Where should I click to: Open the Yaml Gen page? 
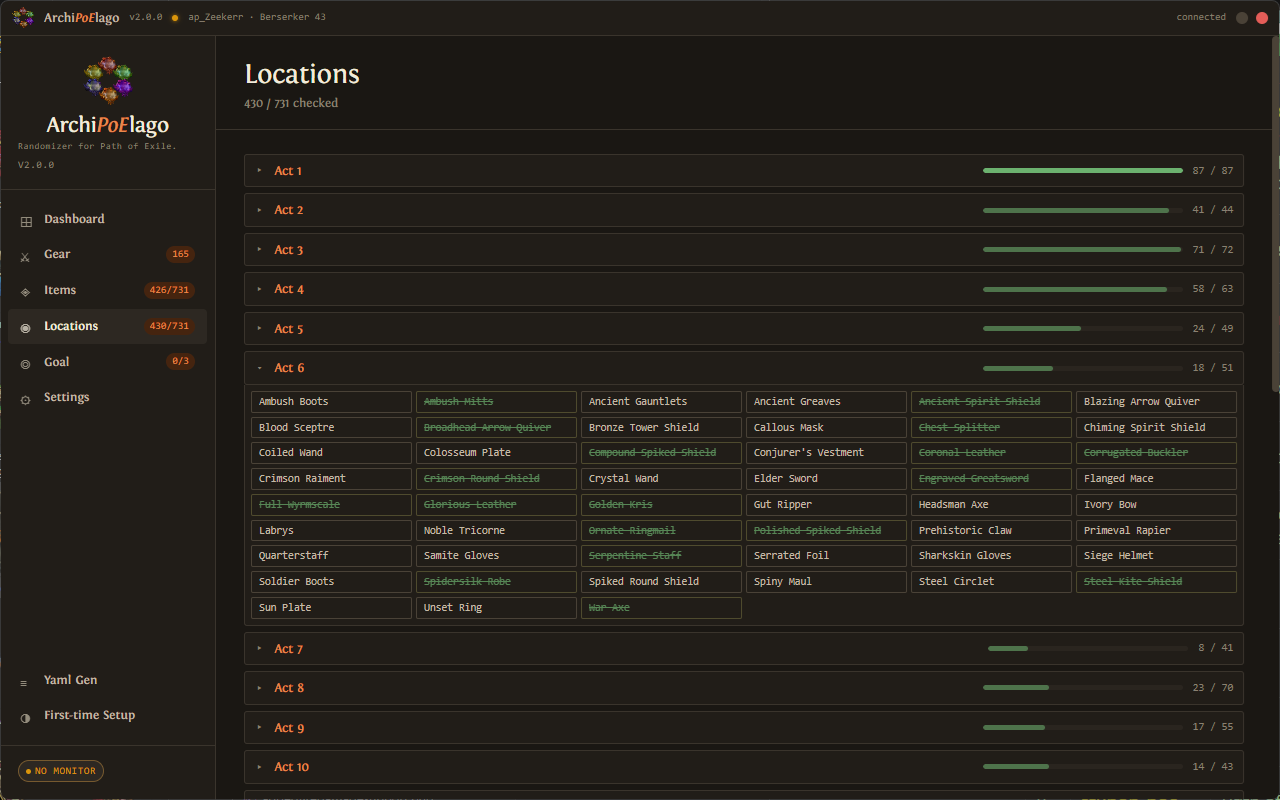coord(107,680)
